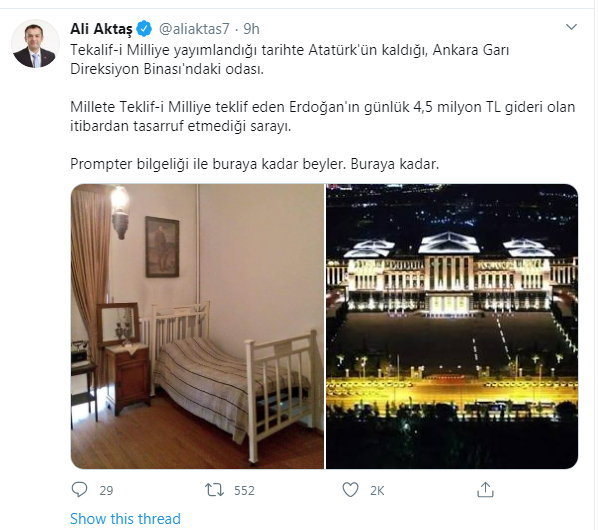Click the 552 retweets count
598x530 pixels.
point(244,490)
